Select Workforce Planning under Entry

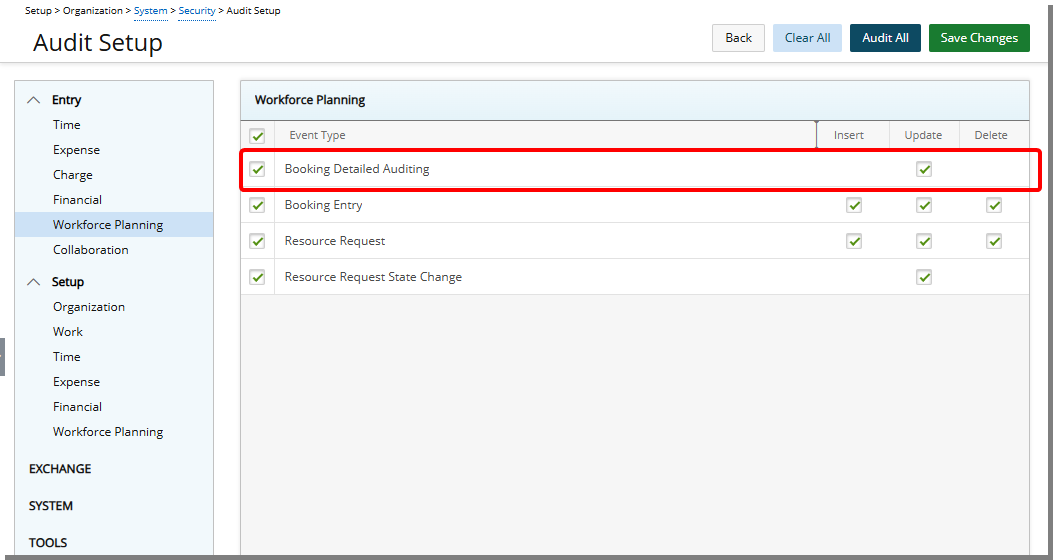114,224
